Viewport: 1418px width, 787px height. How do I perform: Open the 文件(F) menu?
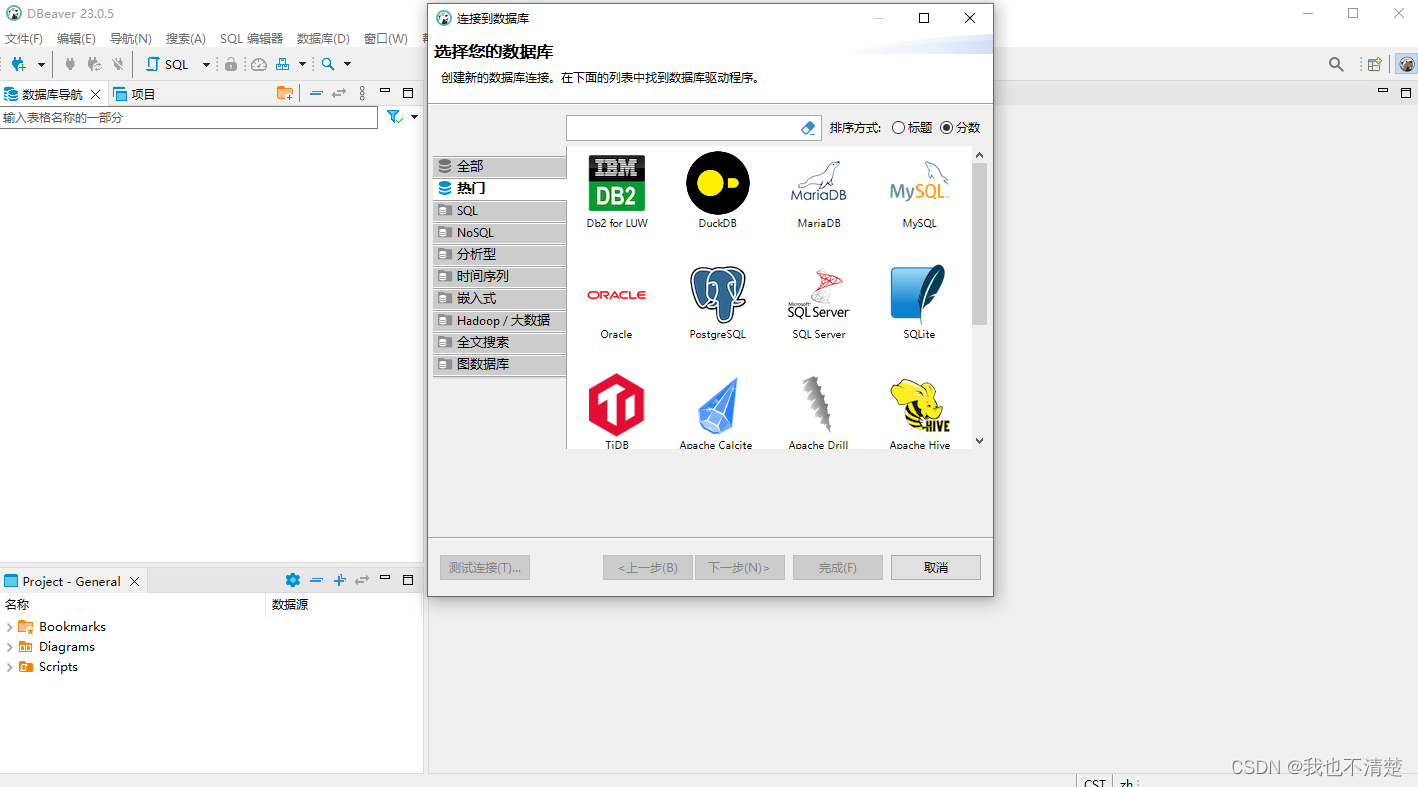24,38
